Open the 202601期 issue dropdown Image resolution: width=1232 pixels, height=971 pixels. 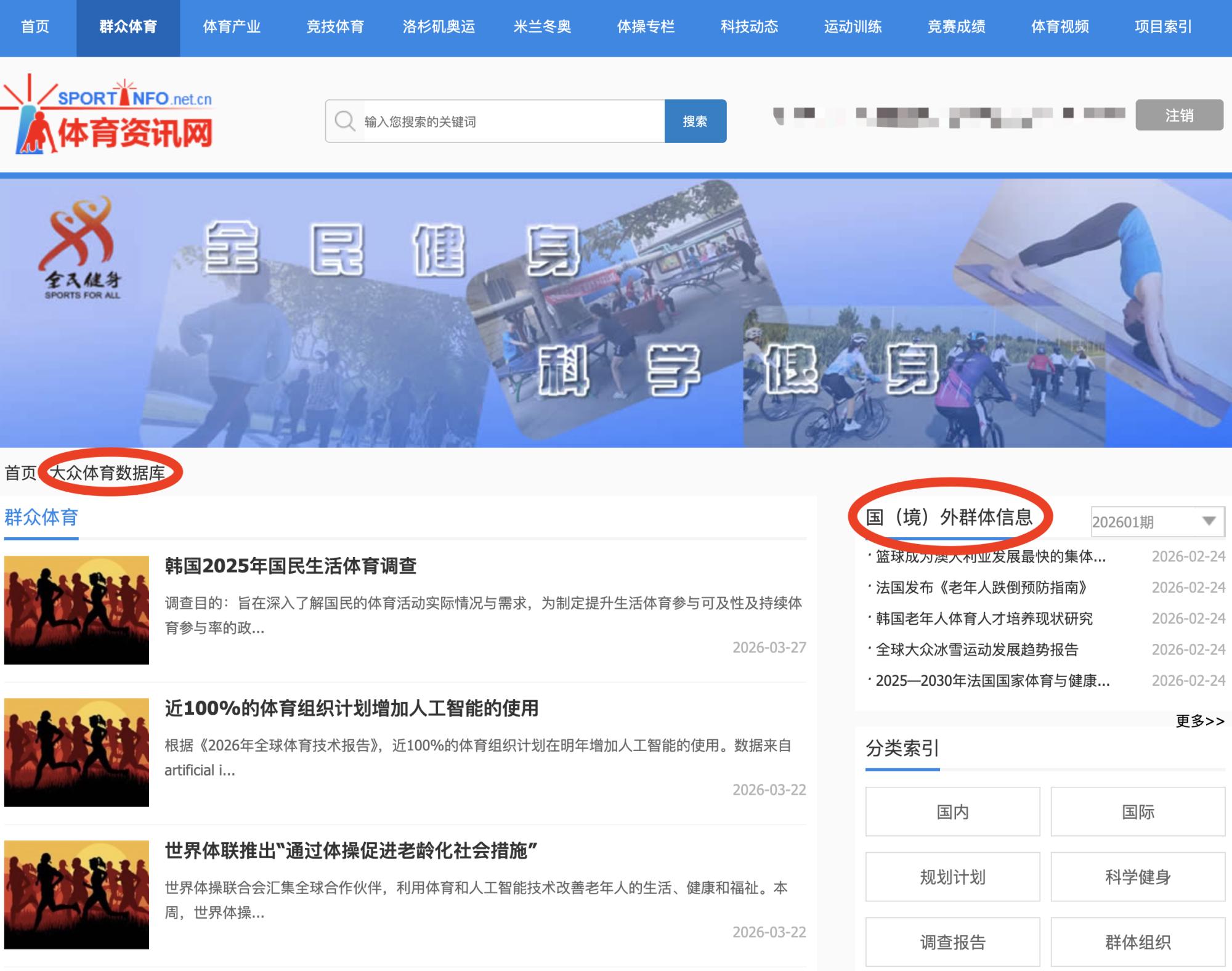[1157, 522]
